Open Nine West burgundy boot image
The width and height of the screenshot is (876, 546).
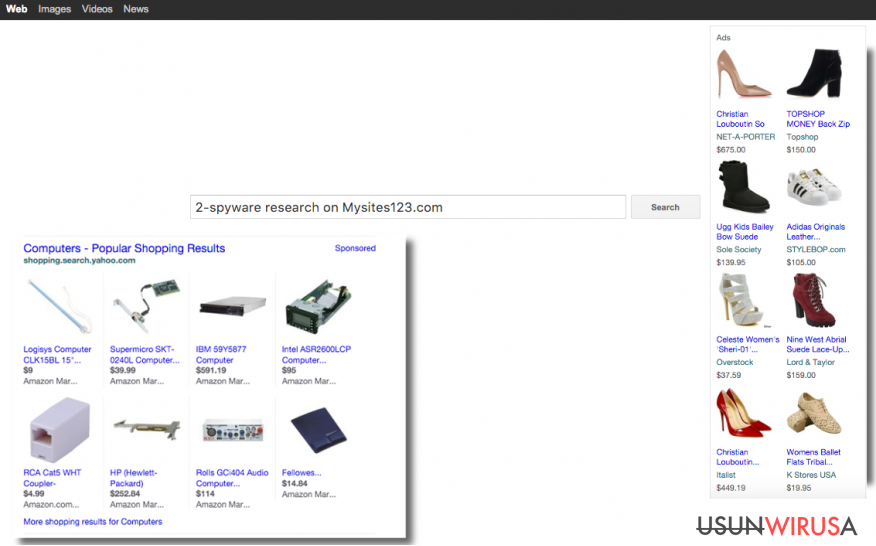click(813, 300)
